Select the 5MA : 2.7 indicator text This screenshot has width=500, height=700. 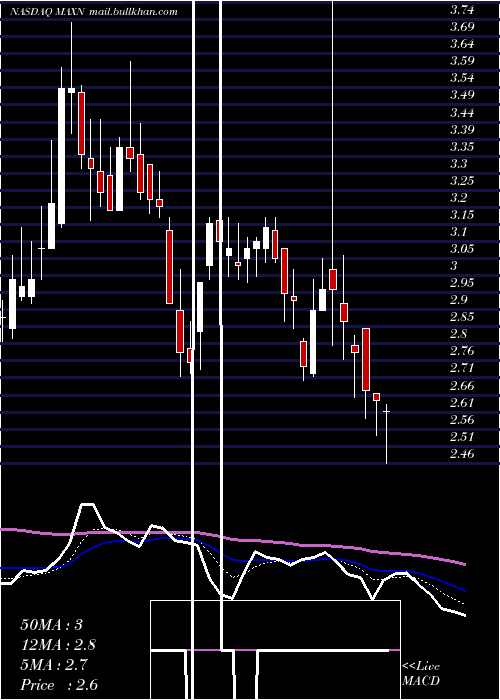55,665
